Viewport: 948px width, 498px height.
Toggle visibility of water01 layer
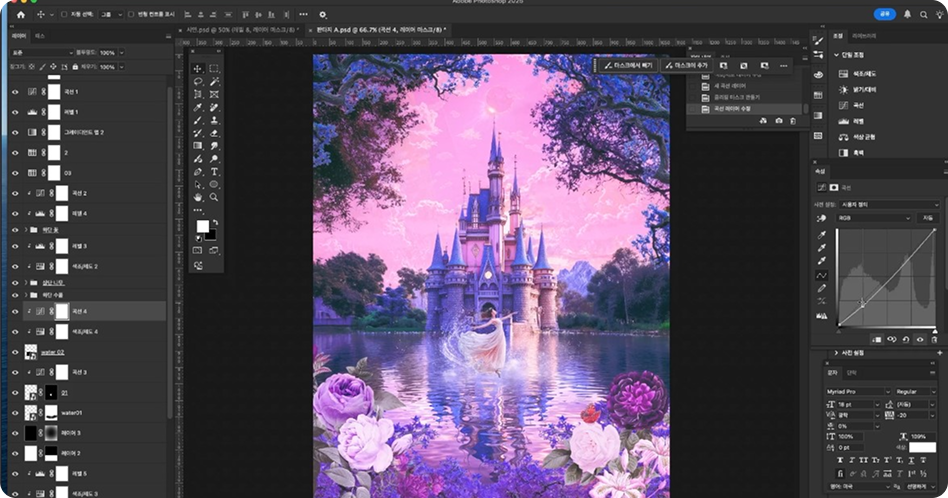point(15,413)
